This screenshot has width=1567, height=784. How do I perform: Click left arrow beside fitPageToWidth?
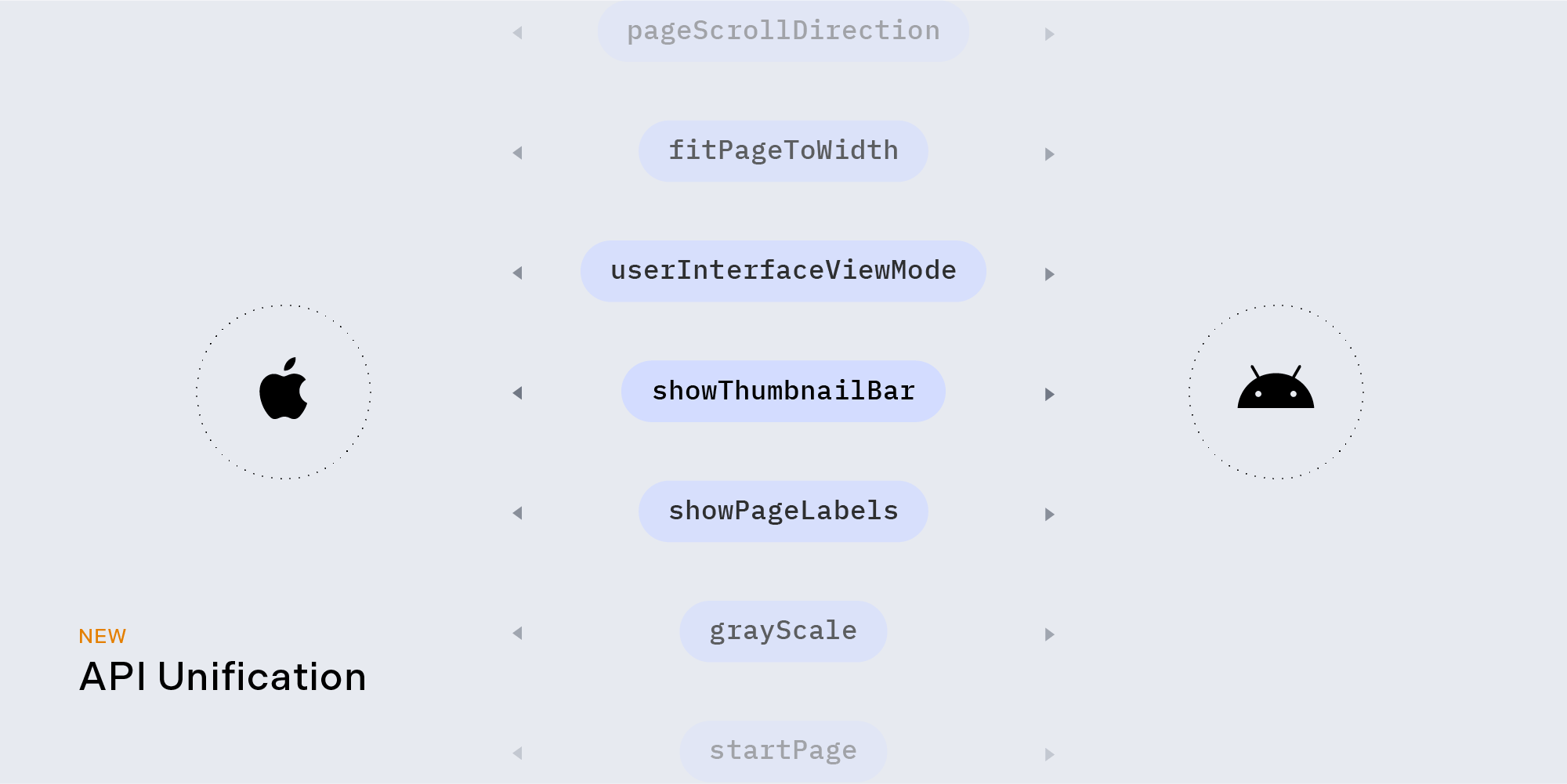pyautogui.click(x=517, y=153)
